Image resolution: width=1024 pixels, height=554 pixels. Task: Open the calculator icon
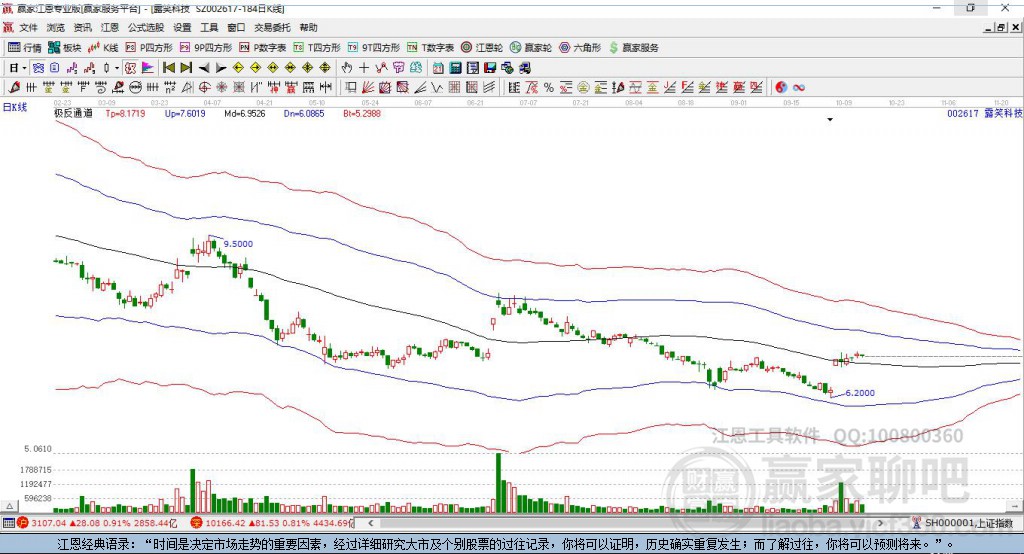pos(455,68)
